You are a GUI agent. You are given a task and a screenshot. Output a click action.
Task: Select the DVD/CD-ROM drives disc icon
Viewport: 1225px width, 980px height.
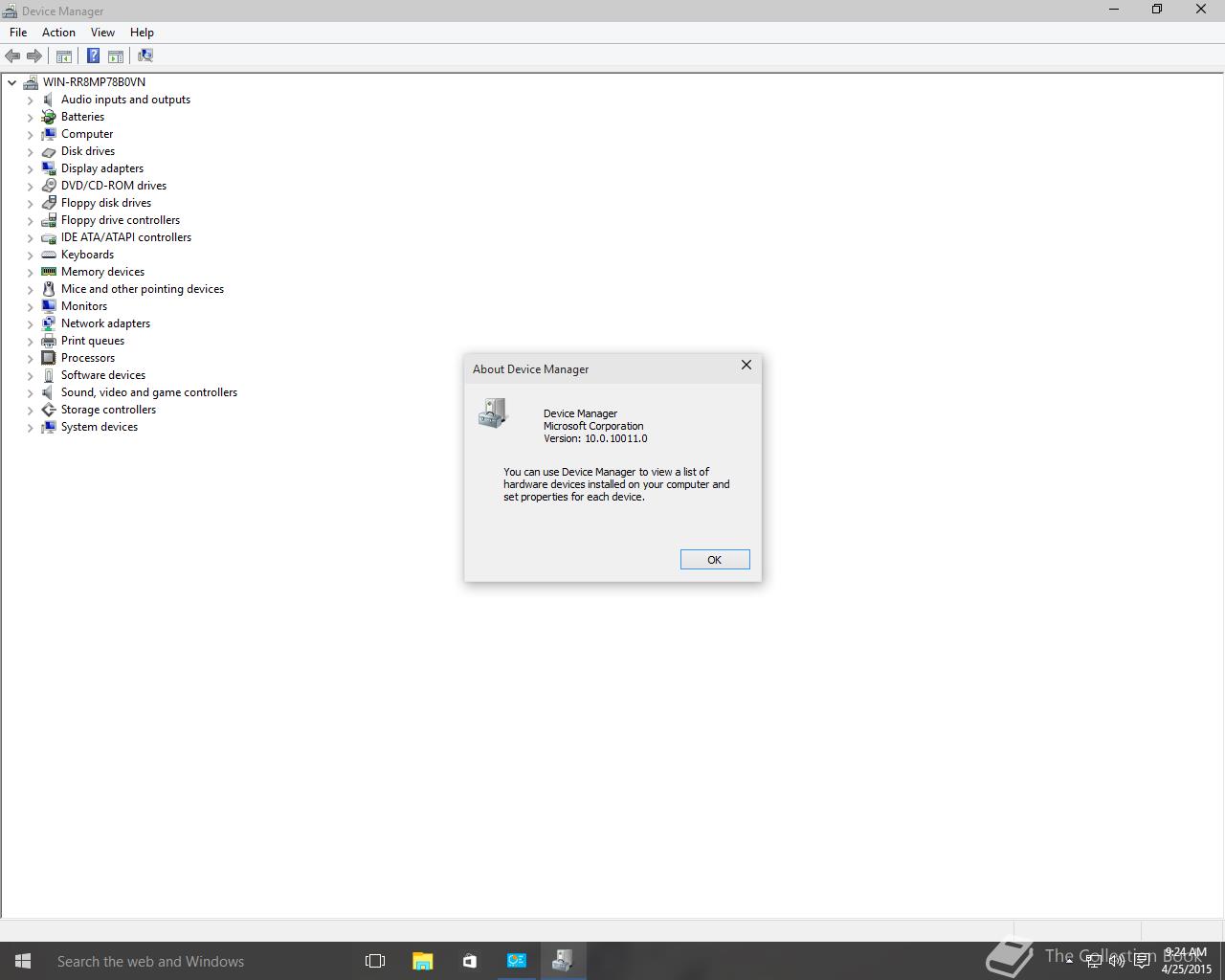click(x=49, y=186)
